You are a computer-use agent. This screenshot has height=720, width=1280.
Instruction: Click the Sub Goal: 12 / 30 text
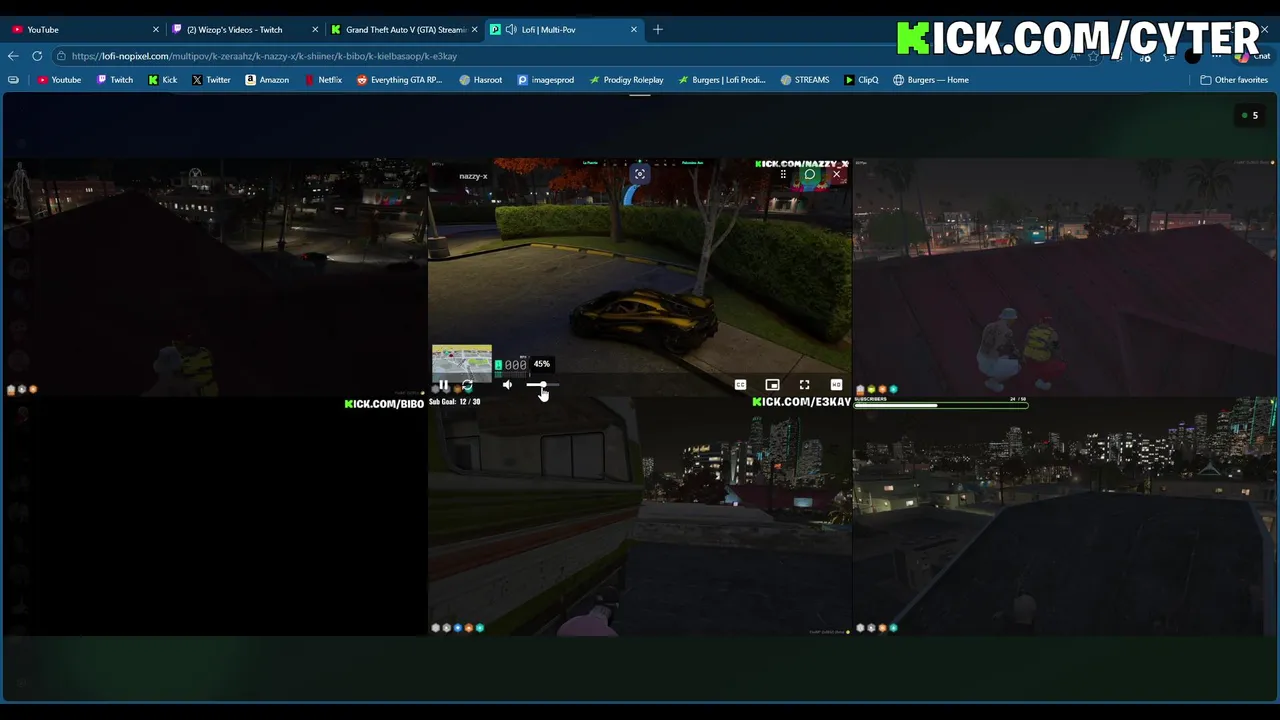pyautogui.click(x=455, y=402)
